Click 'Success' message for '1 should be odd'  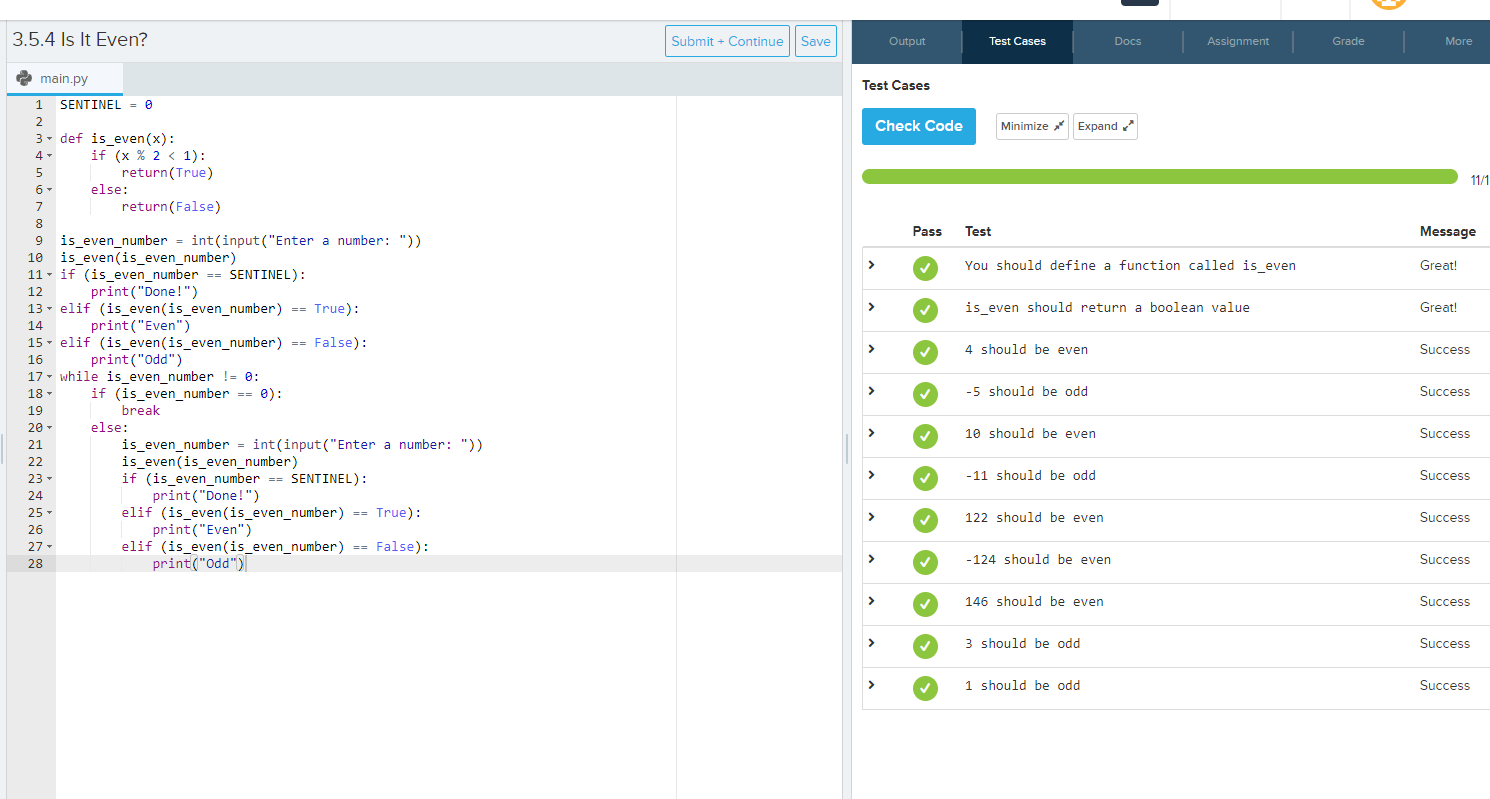tap(1445, 685)
